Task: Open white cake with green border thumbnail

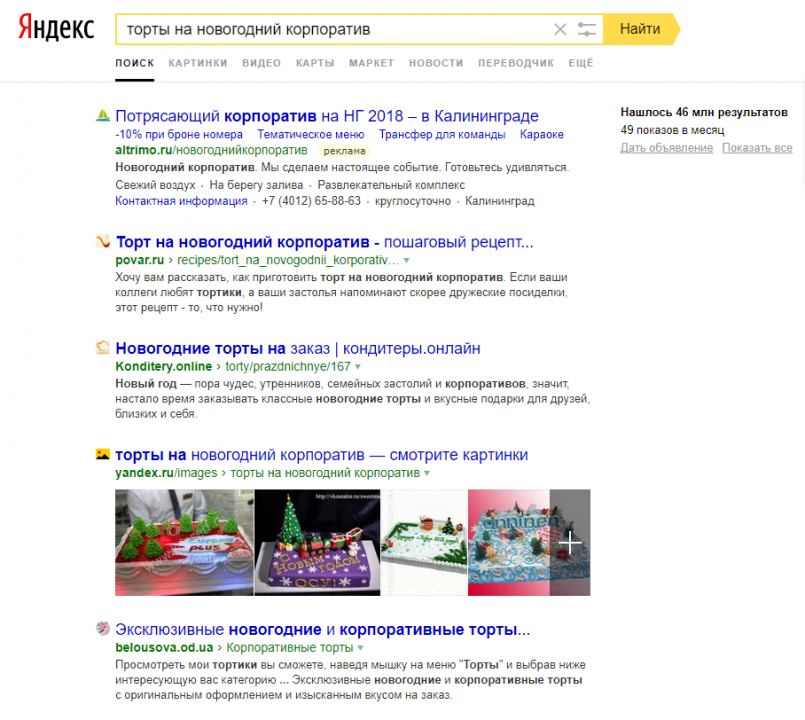Action: [x=424, y=542]
